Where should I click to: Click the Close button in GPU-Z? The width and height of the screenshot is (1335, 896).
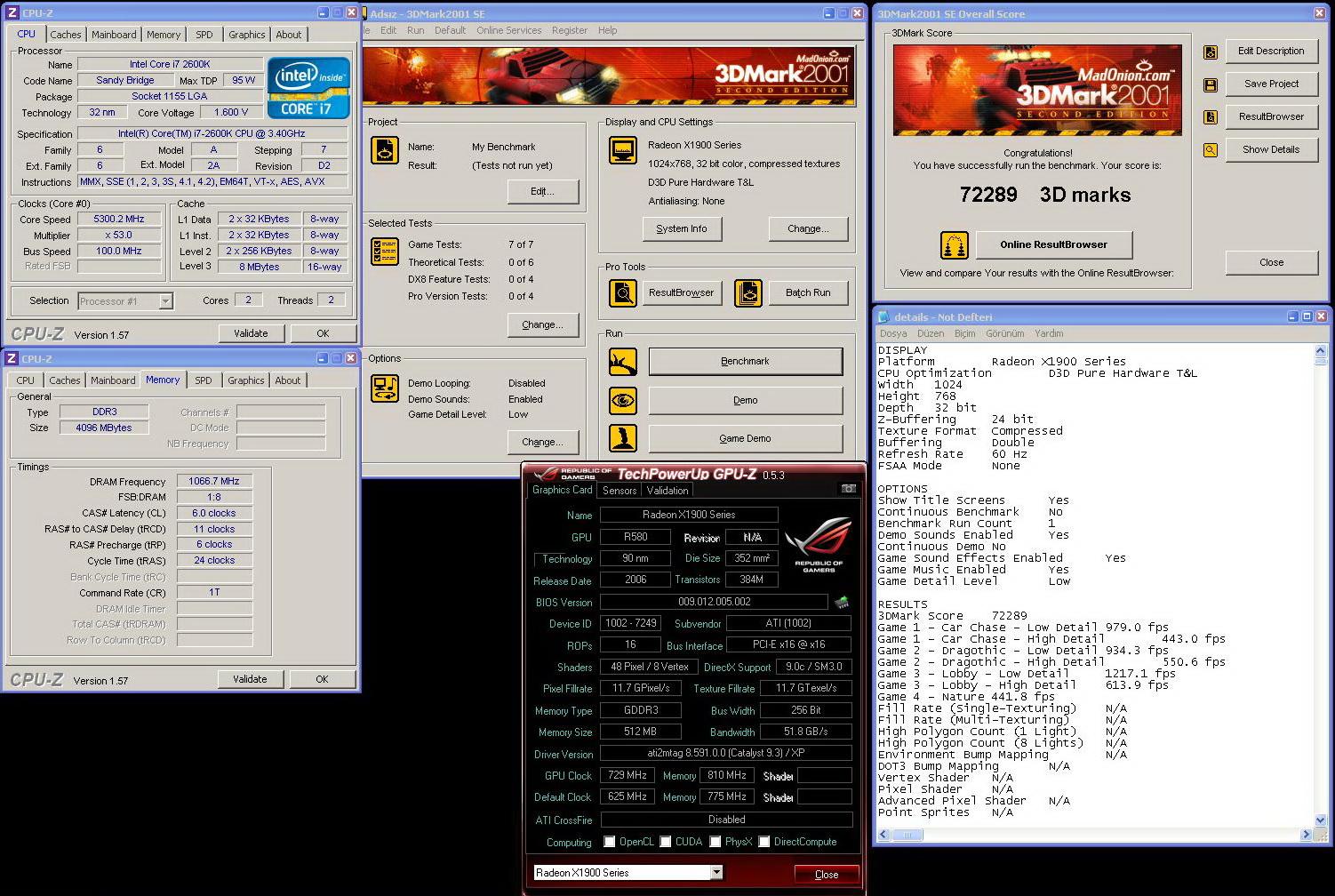point(827,875)
